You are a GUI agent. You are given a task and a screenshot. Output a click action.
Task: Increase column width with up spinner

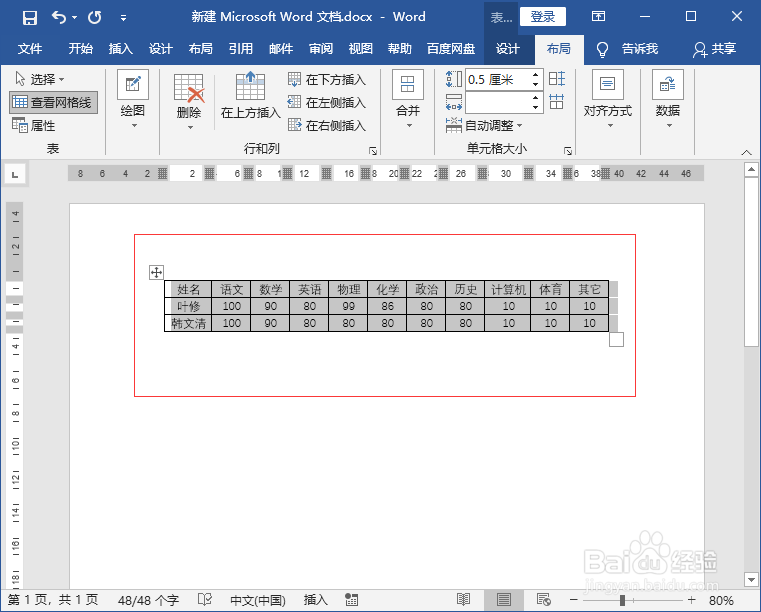pyautogui.click(x=535, y=98)
